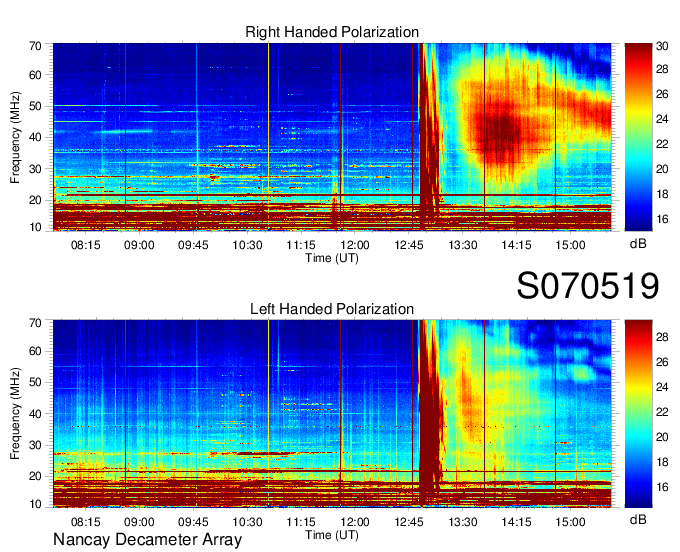Click the 10:30 tick under the Left Handed plot
This screenshot has height=552, width=680.
tap(247, 522)
